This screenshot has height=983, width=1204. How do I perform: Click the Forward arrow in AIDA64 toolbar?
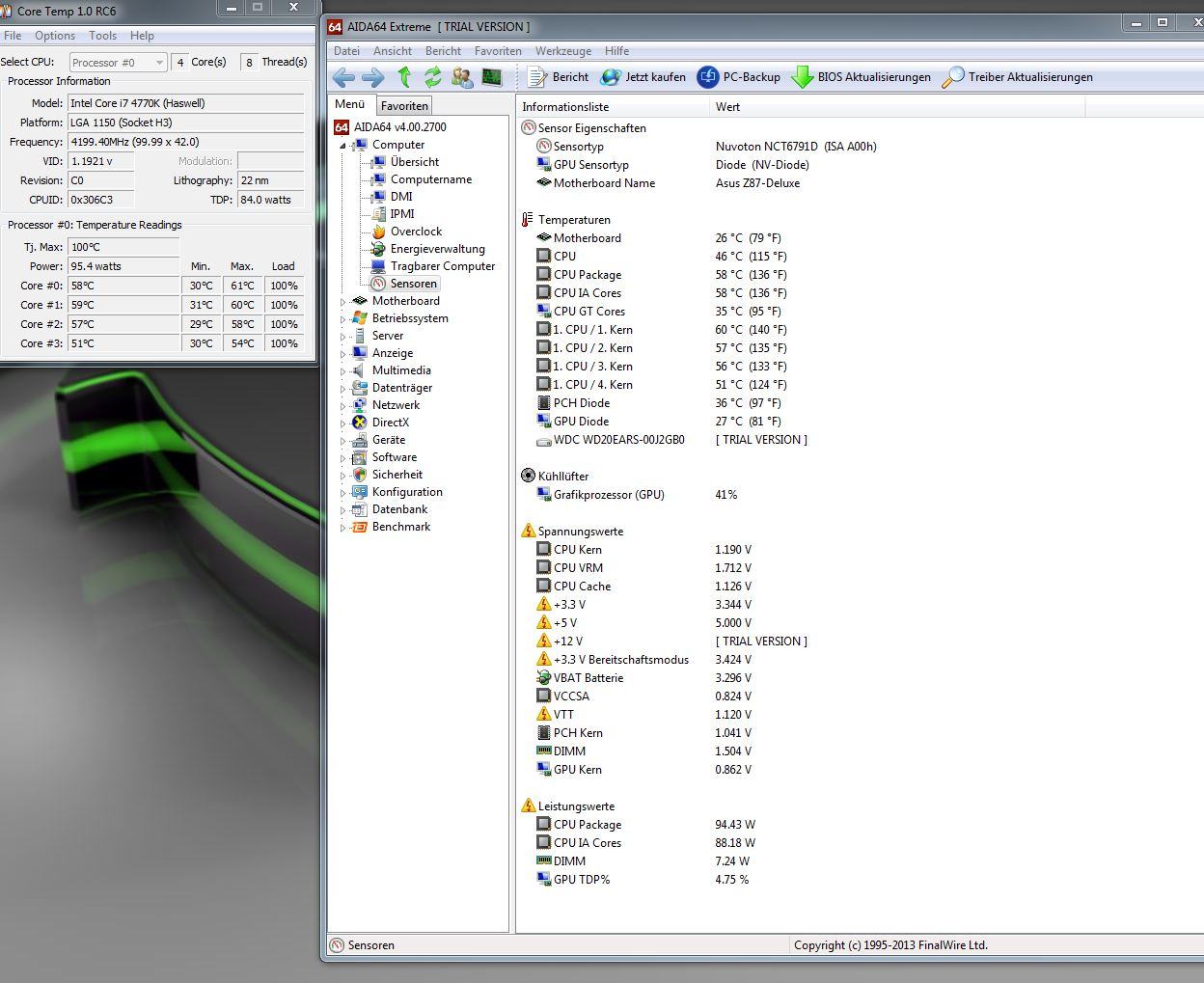coord(373,77)
